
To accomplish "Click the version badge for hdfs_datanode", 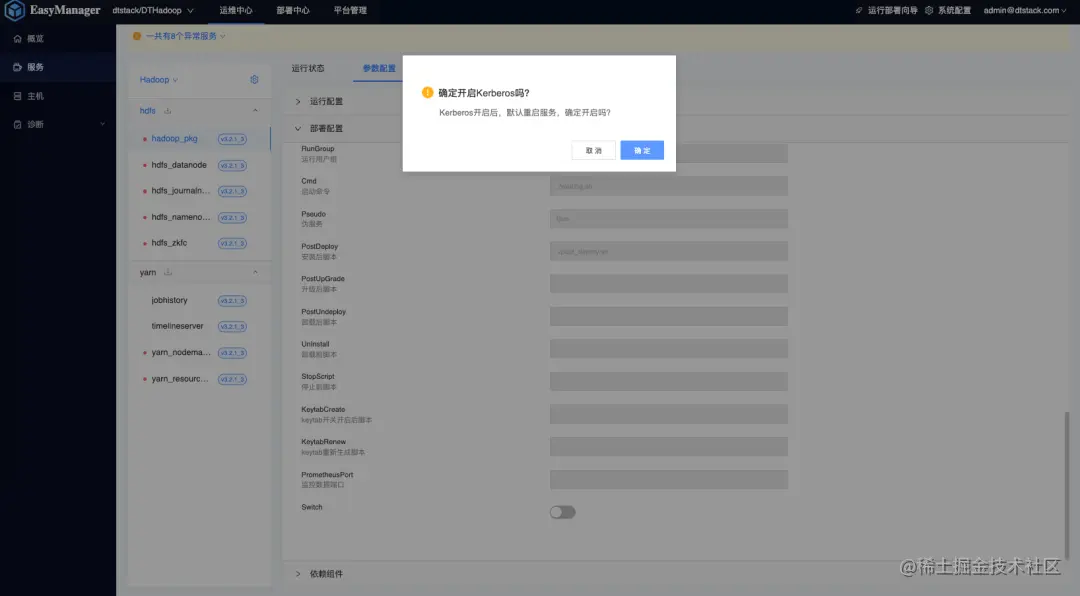I will [232, 165].
